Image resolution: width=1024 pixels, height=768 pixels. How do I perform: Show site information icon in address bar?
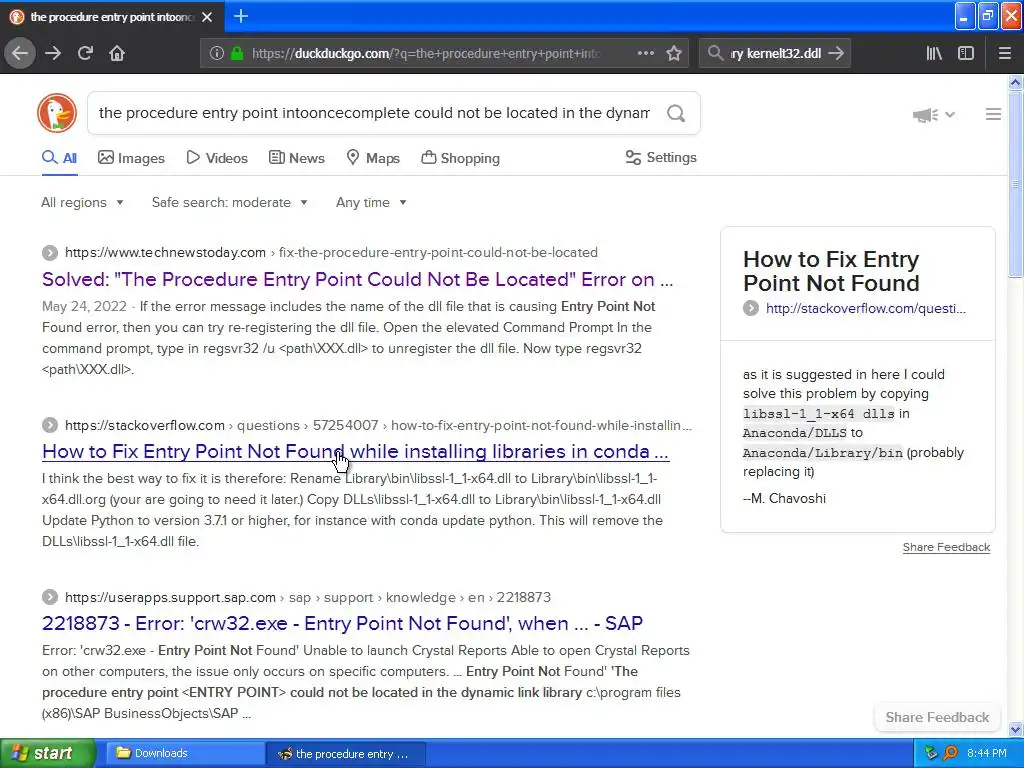(x=216, y=53)
